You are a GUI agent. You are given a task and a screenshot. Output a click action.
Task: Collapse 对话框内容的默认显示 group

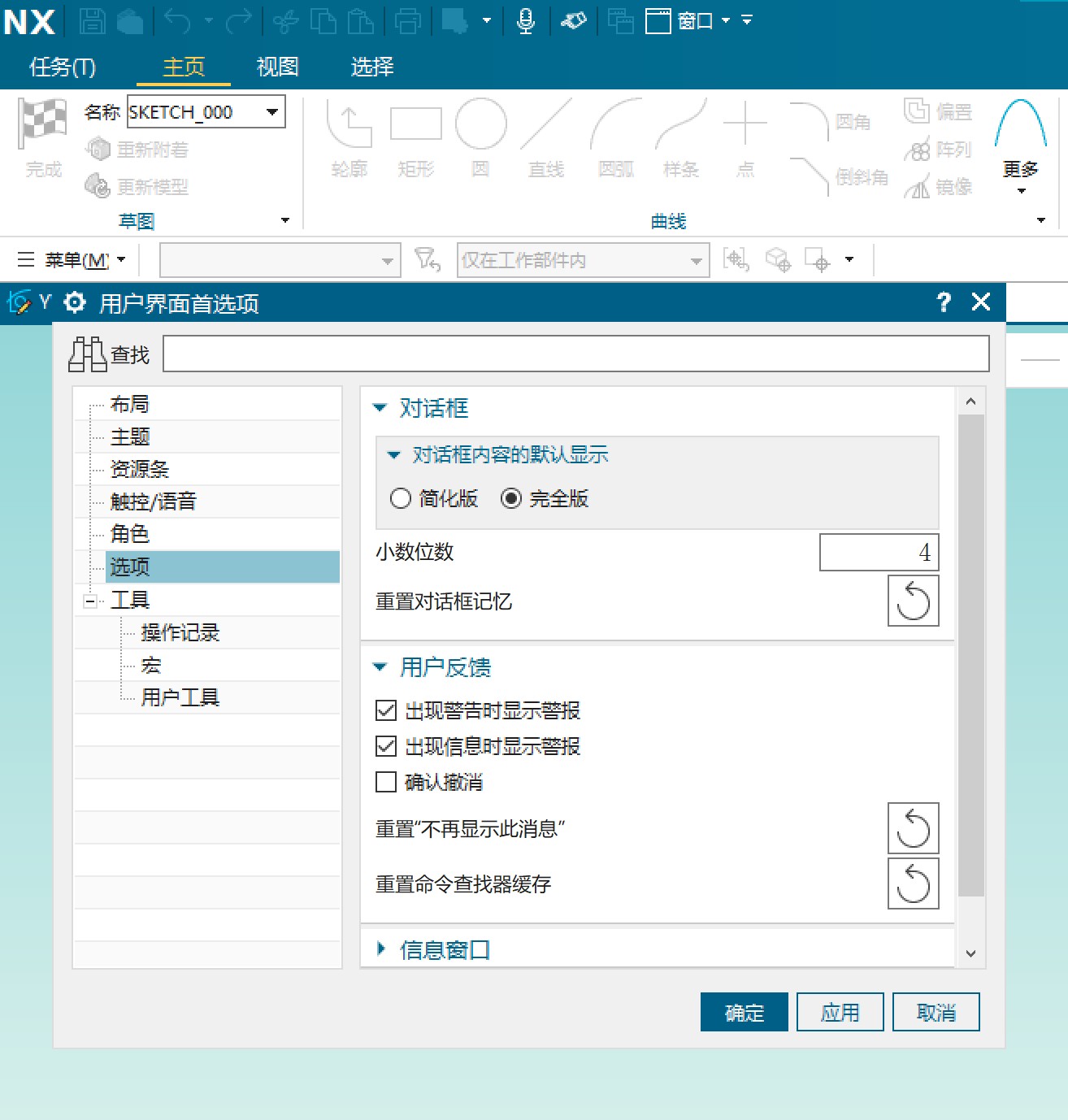394,455
